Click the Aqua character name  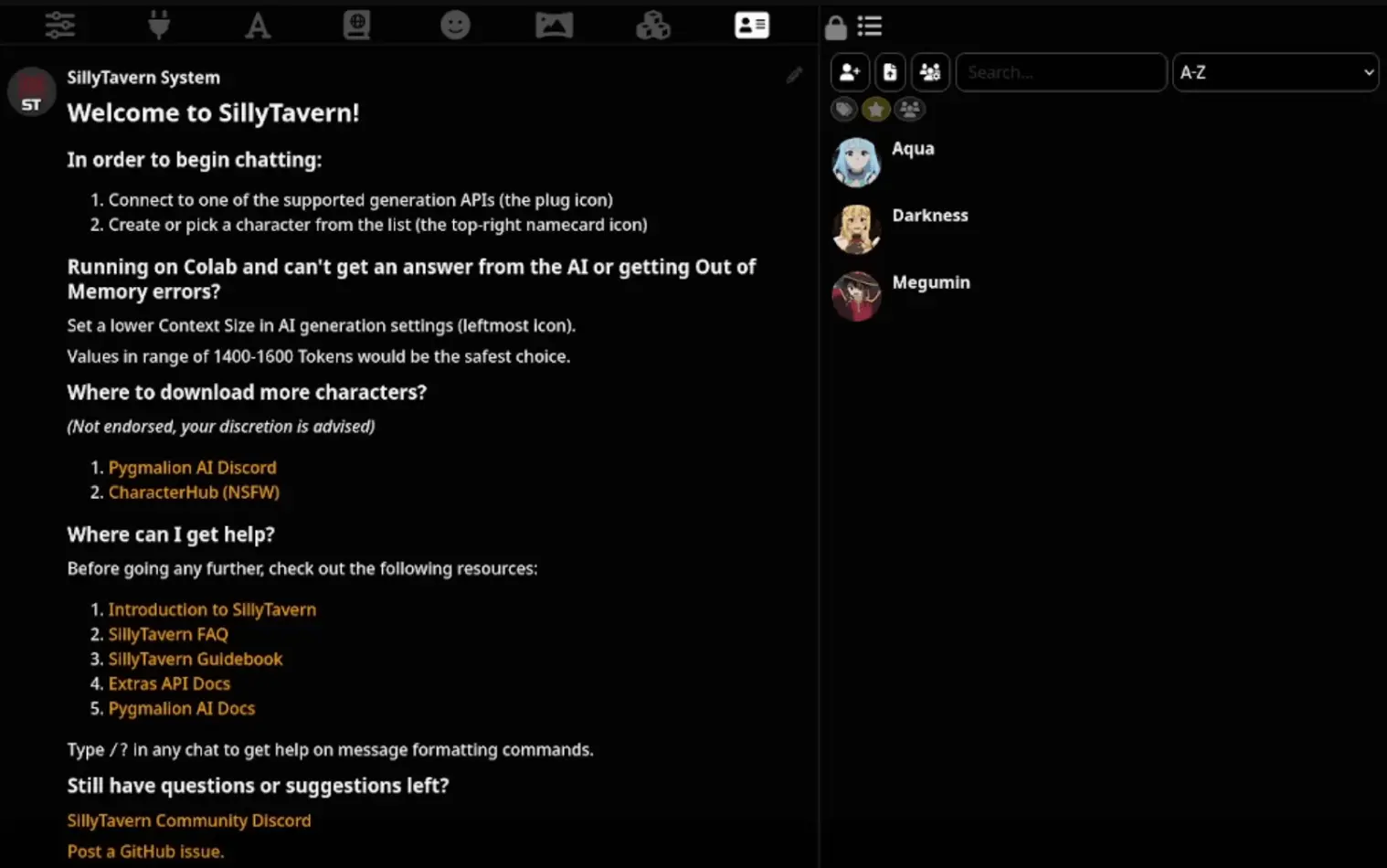coord(913,148)
